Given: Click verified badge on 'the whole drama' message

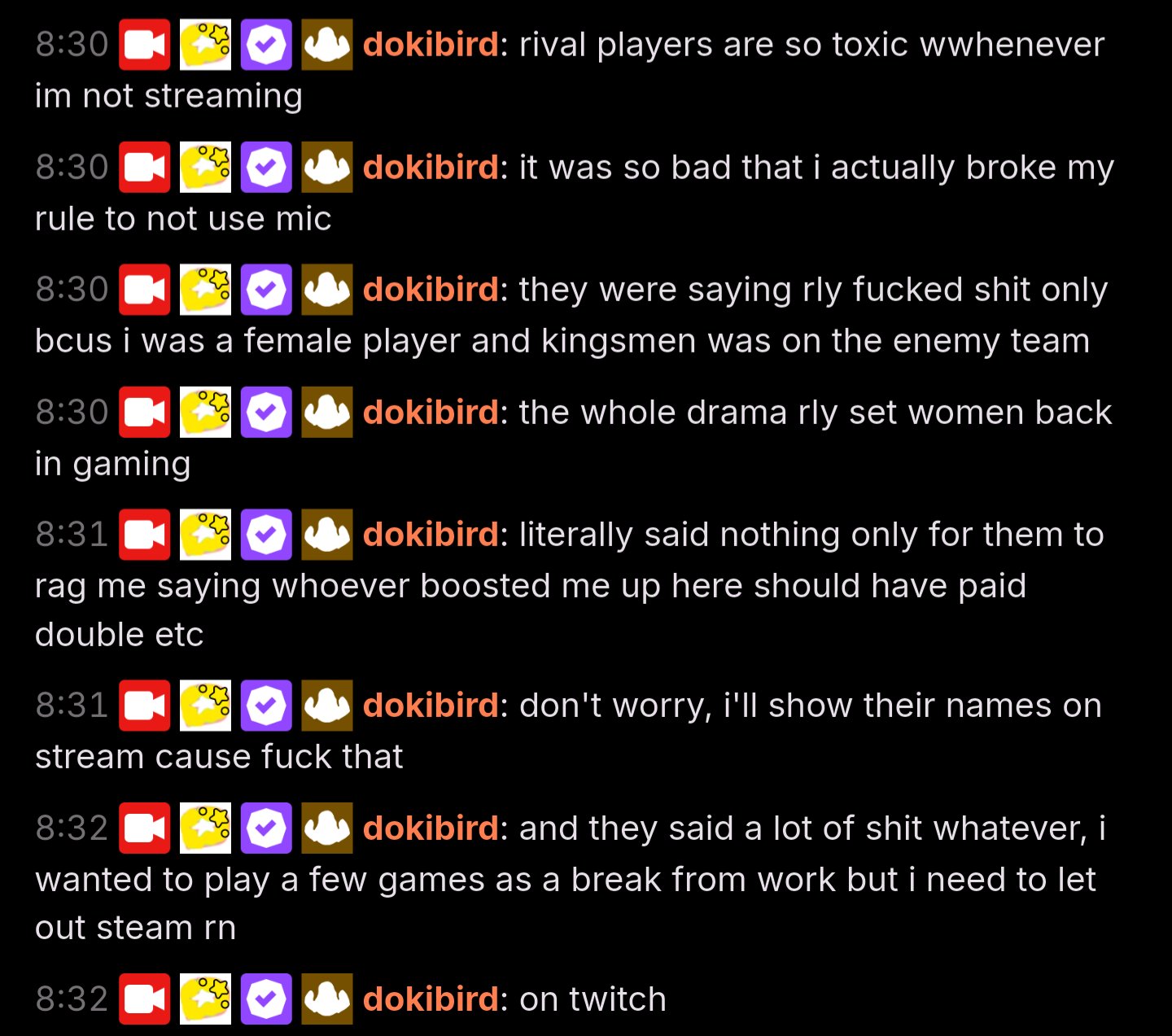Looking at the screenshot, I should click(266, 413).
